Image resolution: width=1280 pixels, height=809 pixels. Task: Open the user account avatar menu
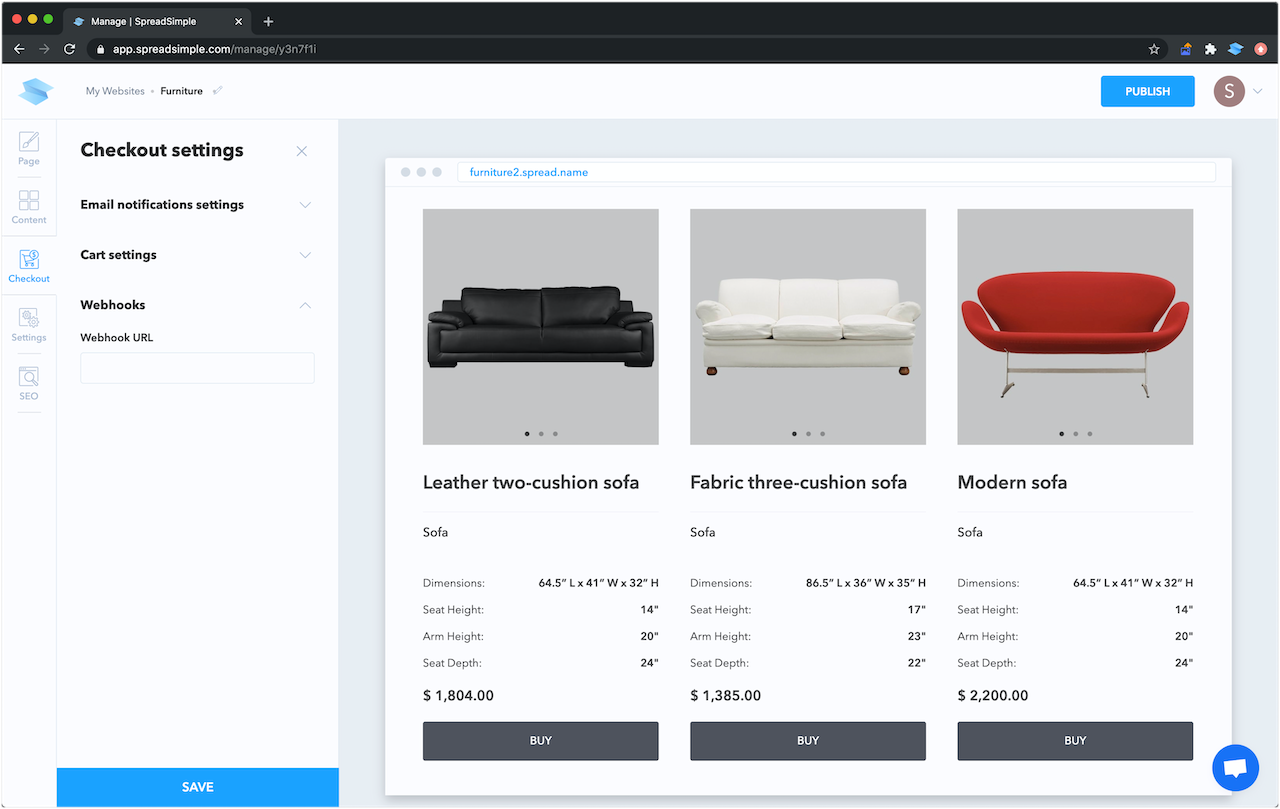[x=1229, y=91]
